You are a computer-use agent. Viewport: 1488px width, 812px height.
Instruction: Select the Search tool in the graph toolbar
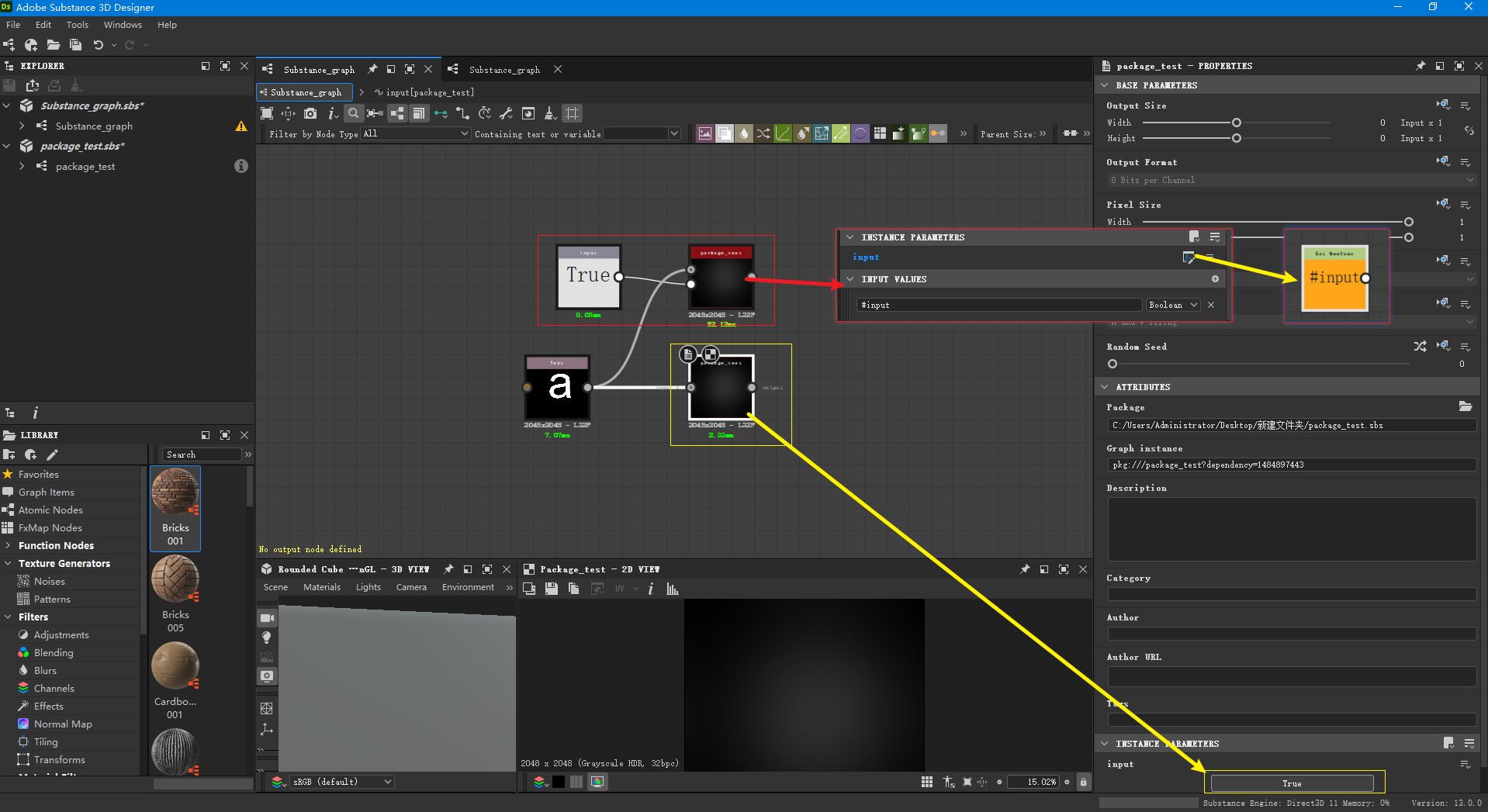[x=354, y=113]
